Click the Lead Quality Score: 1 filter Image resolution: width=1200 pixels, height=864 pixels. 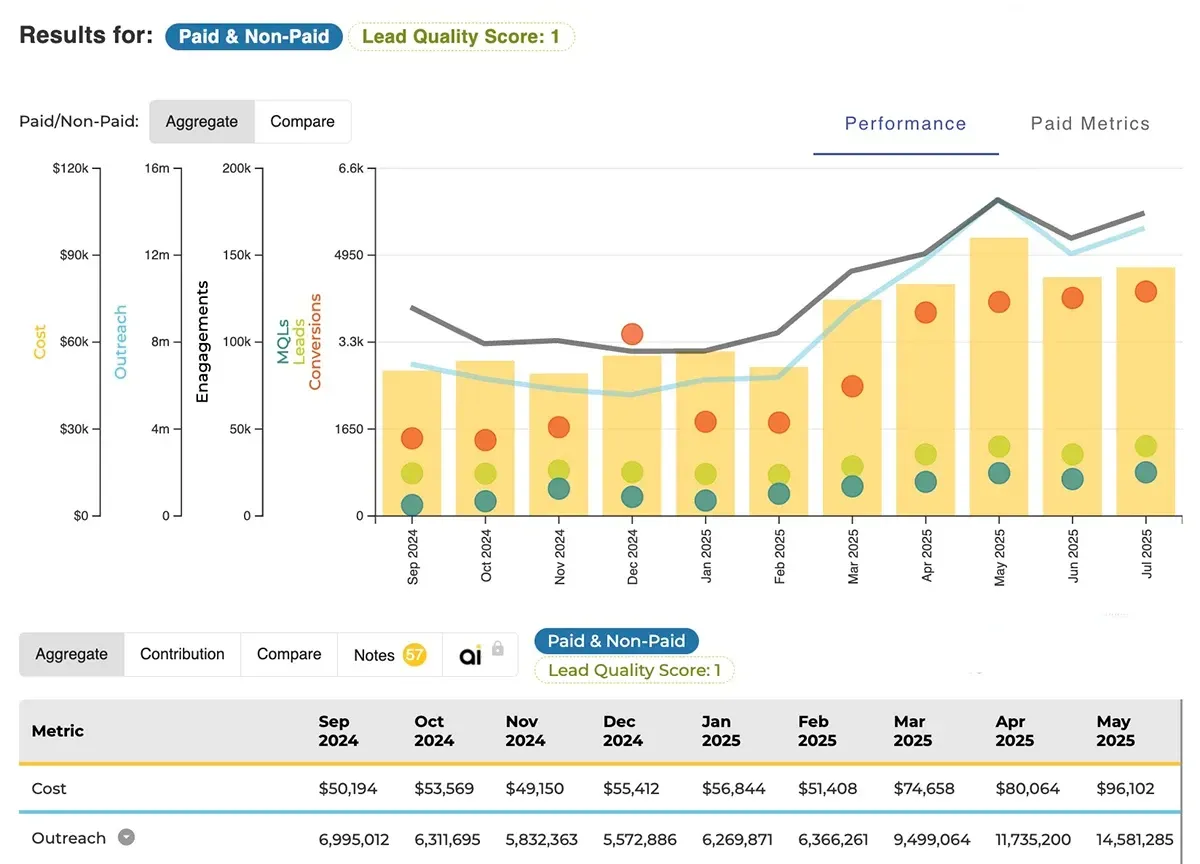[461, 36]
